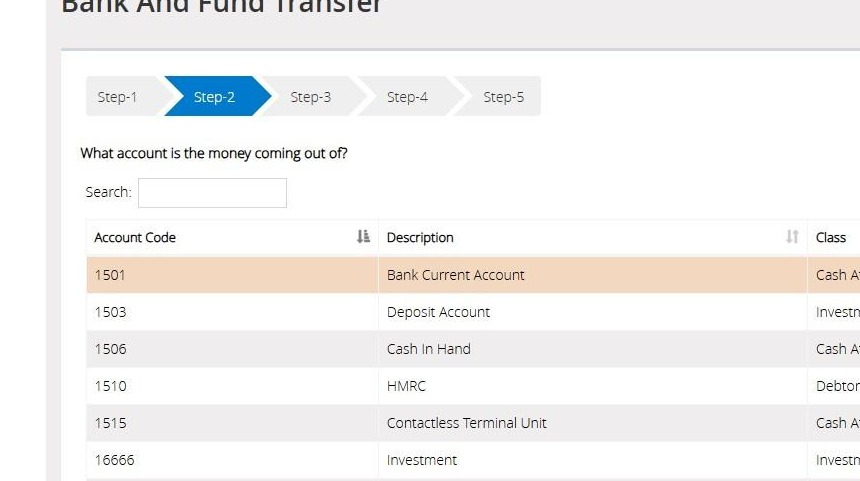The height and width of the screenshot is (481, 860).
Task: Jump to Step-4 tab
Action: (408, 97)
